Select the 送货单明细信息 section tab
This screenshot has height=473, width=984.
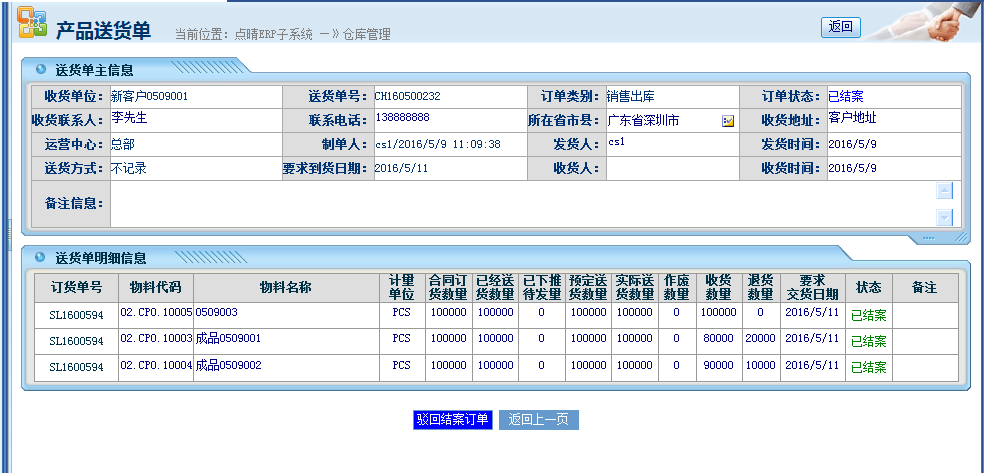click(100, 257)
